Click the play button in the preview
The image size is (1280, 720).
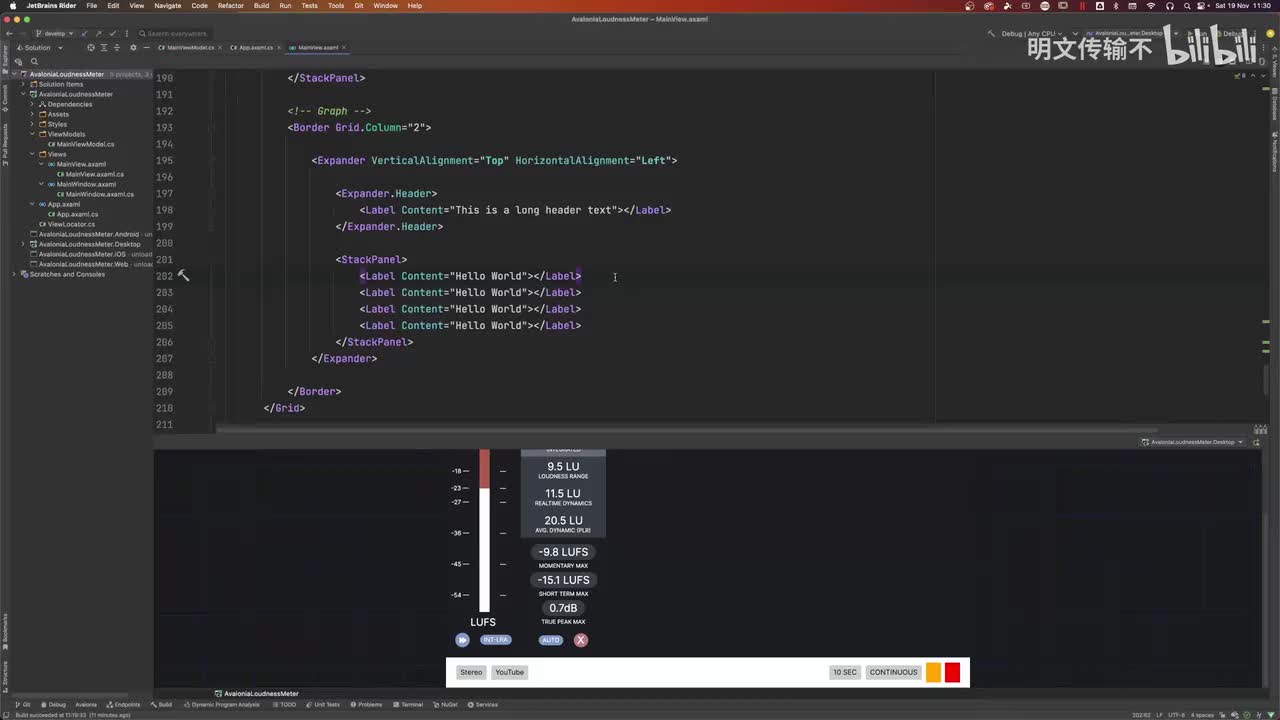(x=462, y=640)
